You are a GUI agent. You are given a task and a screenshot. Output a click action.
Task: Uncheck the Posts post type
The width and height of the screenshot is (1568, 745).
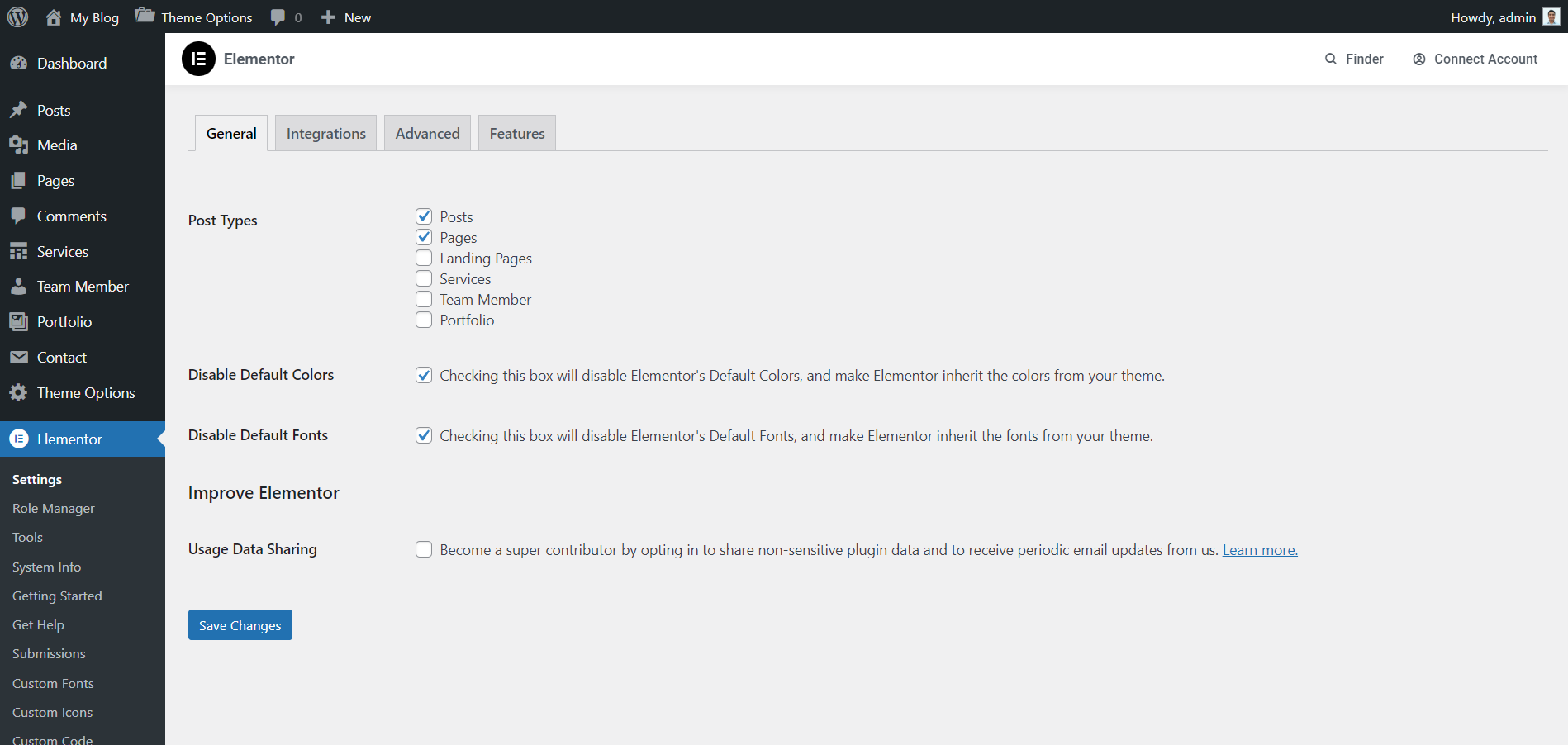pos(424,216)
